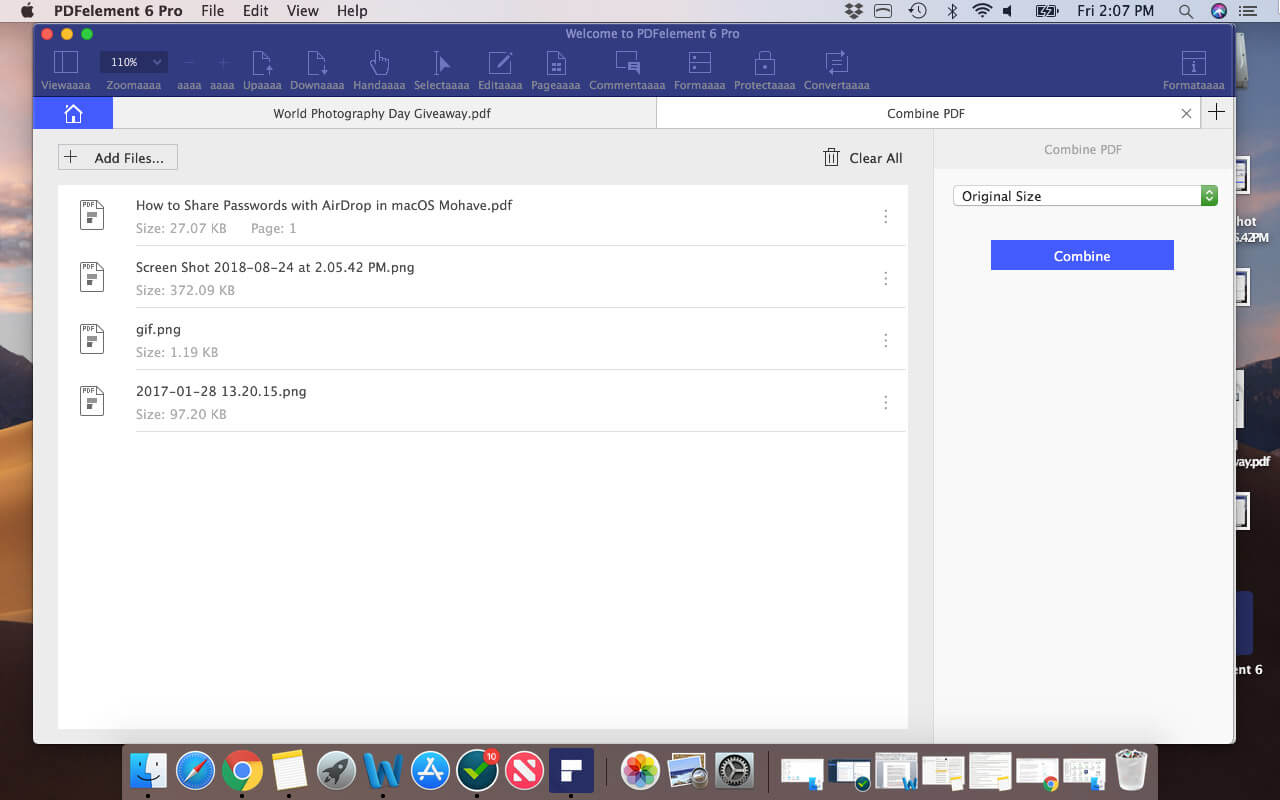Click Size: 372.09 KB text
1280x800 pixels.
(185, 290)
